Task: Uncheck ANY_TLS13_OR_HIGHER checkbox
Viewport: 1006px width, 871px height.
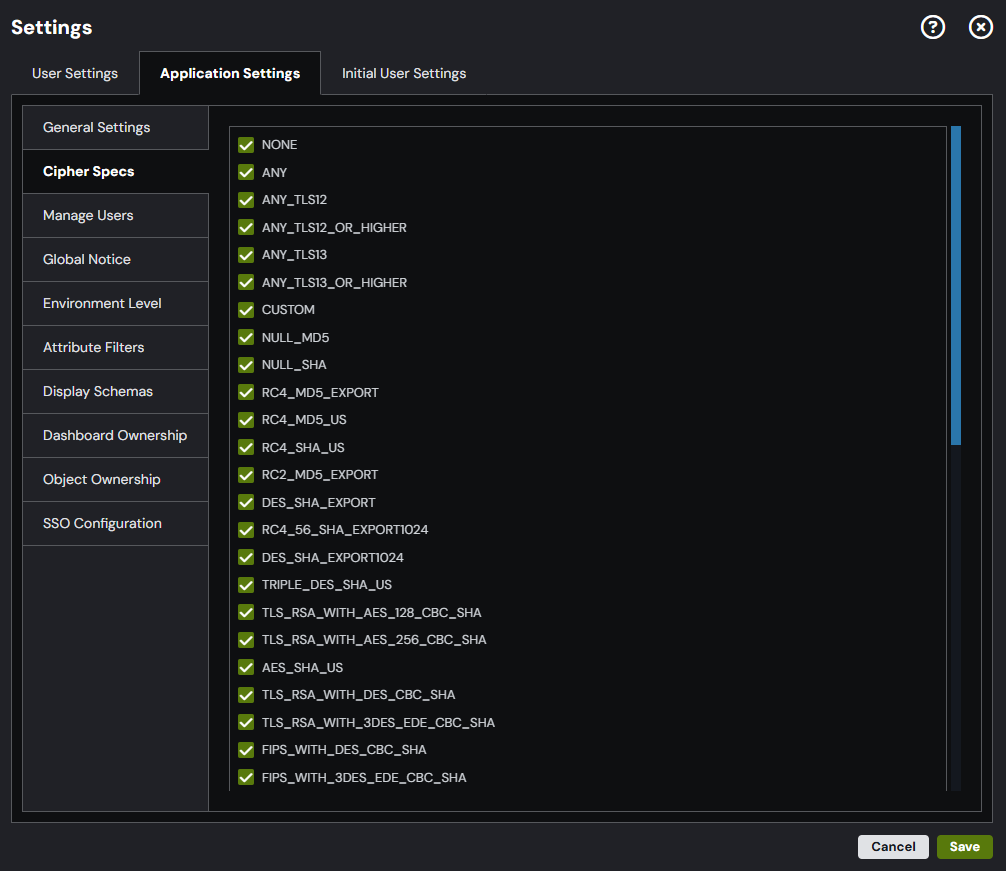Action: click(x=246, y=283)
